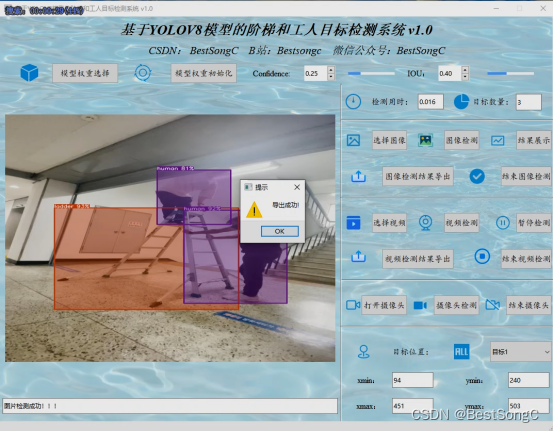Click the outline camera open icon
This screenshot has height=432, width=554.
[x=353, y=305]
